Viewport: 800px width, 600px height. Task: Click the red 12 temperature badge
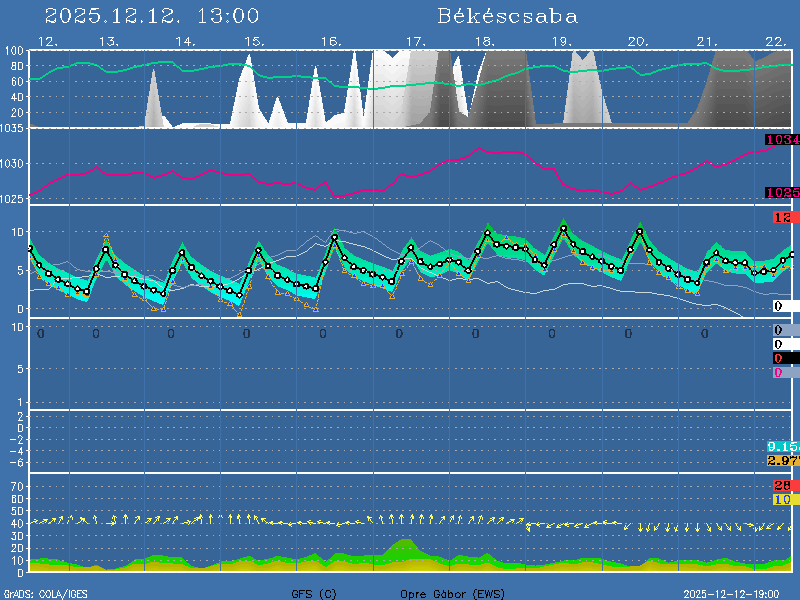(x=784, y=217)
